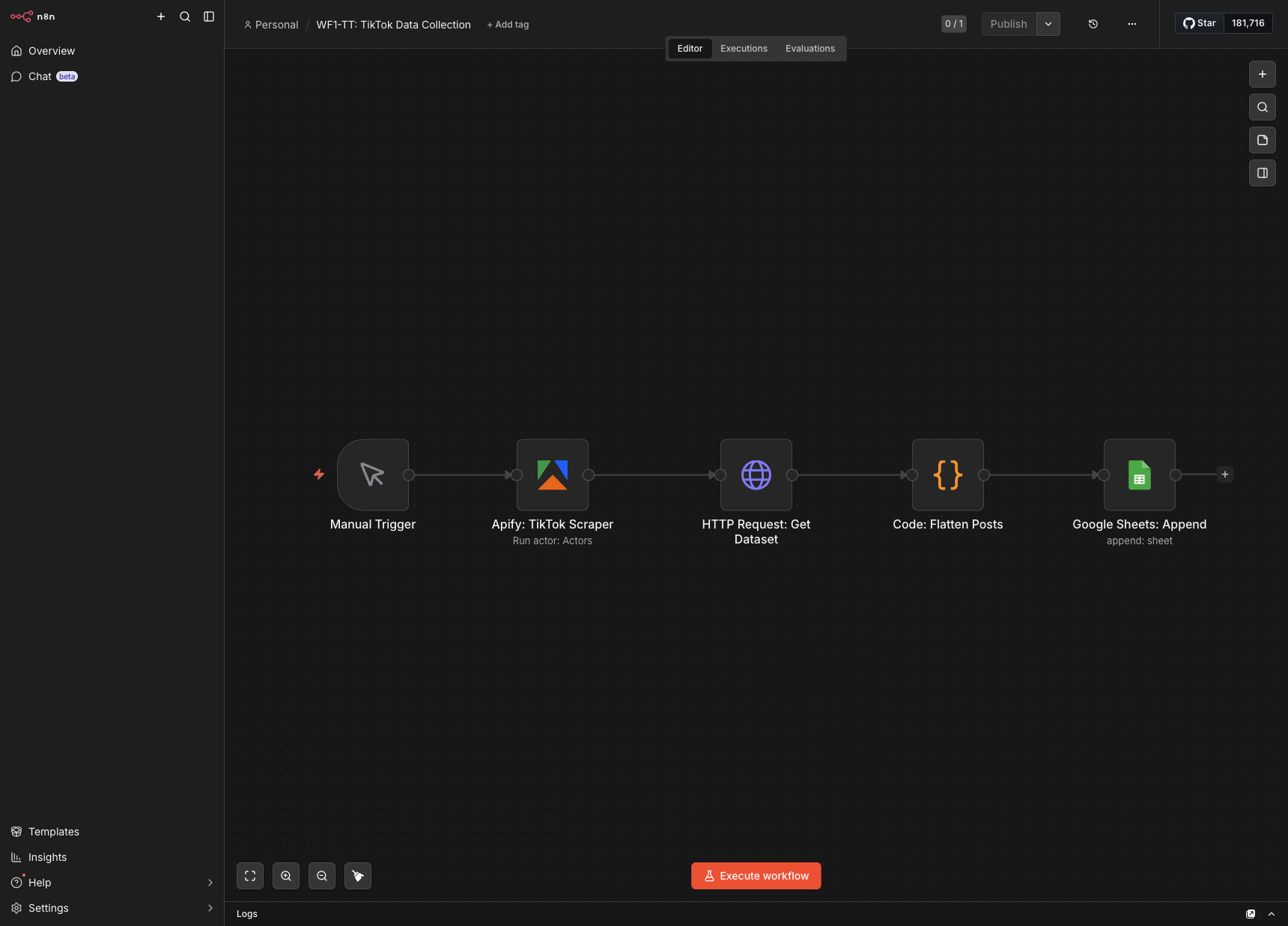Open the canvas node search button
This screenshot has height=926, width=1288.
[1263, 107]
